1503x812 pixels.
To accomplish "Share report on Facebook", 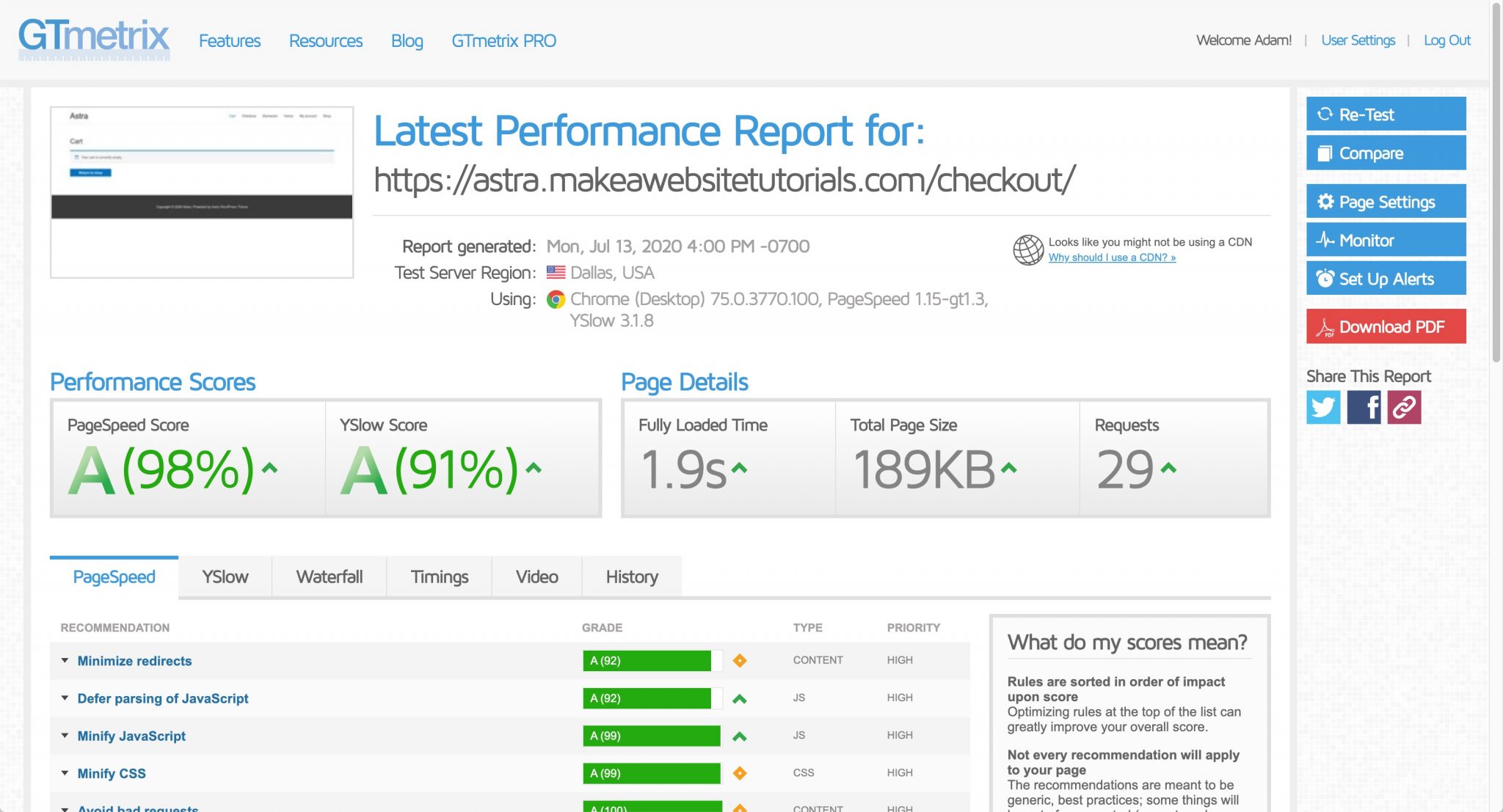I will pyautogui.click(x=1364, y=407).
